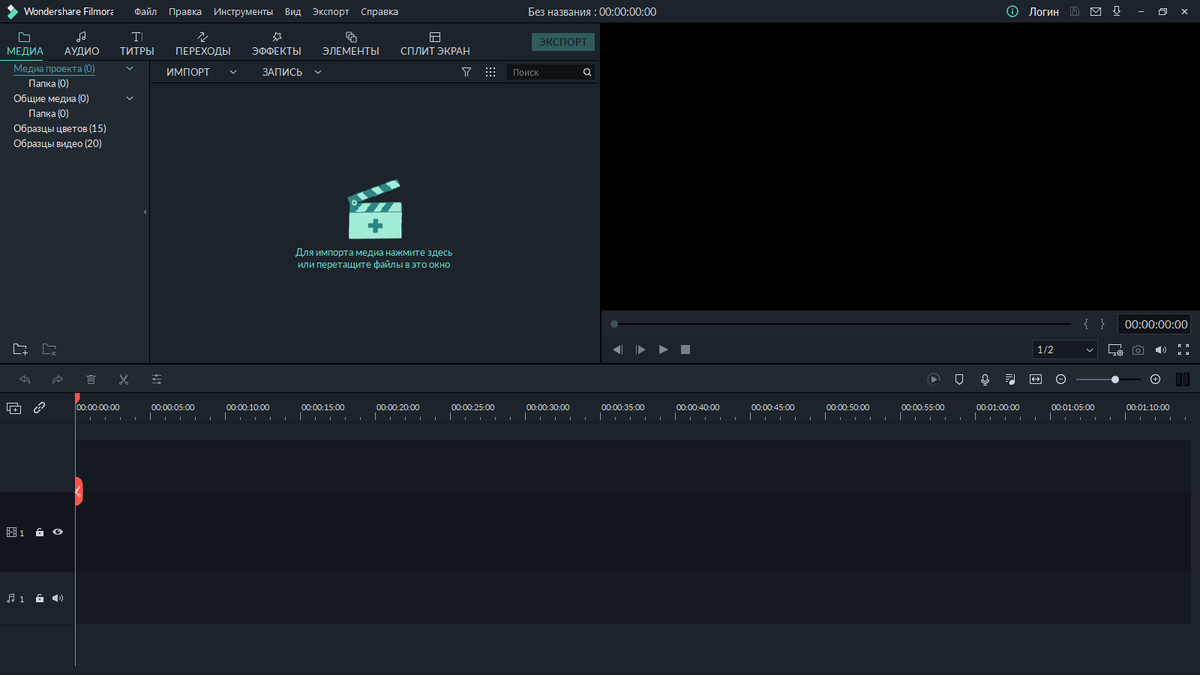1200x675 pixels.
Task: Switch media grid view icon
Action: tap(490, 72)
